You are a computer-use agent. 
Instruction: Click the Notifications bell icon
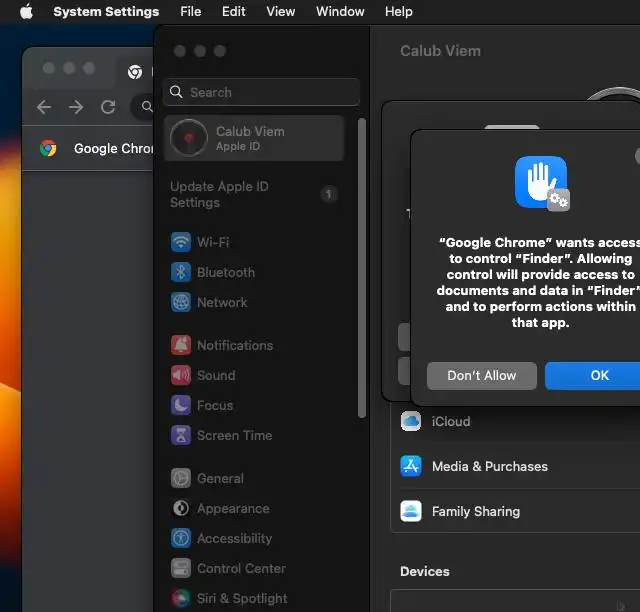click(x=181, y=345)
